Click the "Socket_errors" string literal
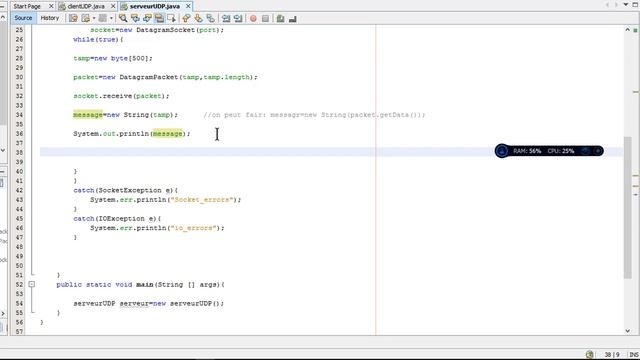Screen dimensions: 640x360 pyautogui.click(x=203, y=200)
